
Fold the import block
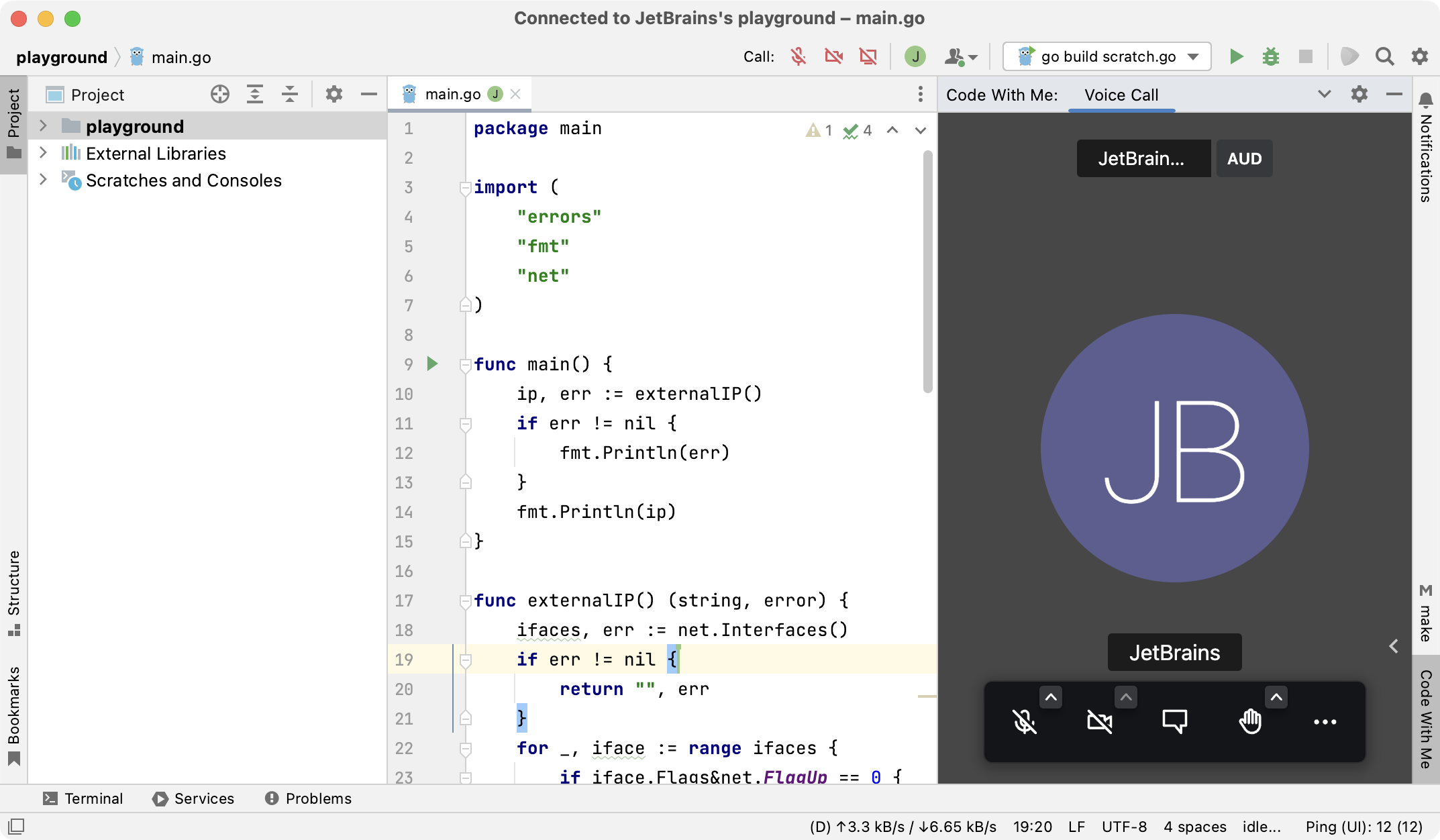(465, 188)
